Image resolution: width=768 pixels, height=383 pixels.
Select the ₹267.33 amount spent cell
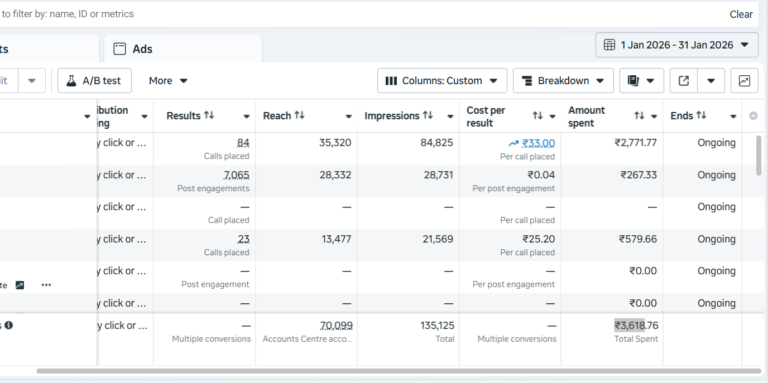point(639,175)
